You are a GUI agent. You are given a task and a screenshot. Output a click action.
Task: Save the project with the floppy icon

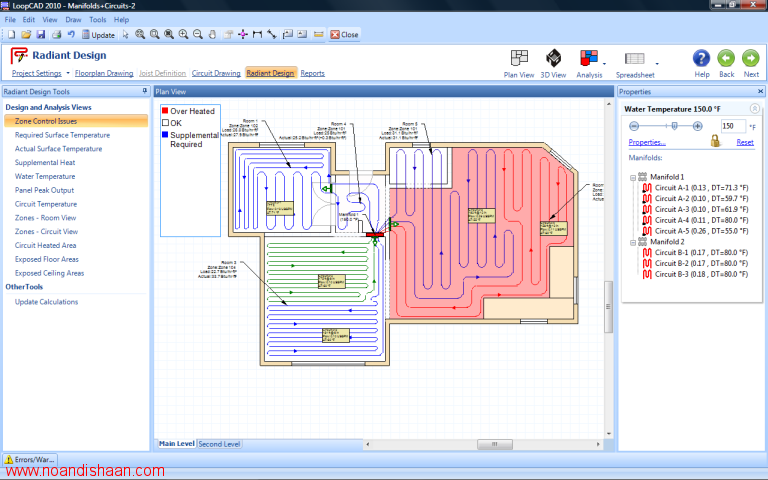pyautogui.click(x=41, y=35)
